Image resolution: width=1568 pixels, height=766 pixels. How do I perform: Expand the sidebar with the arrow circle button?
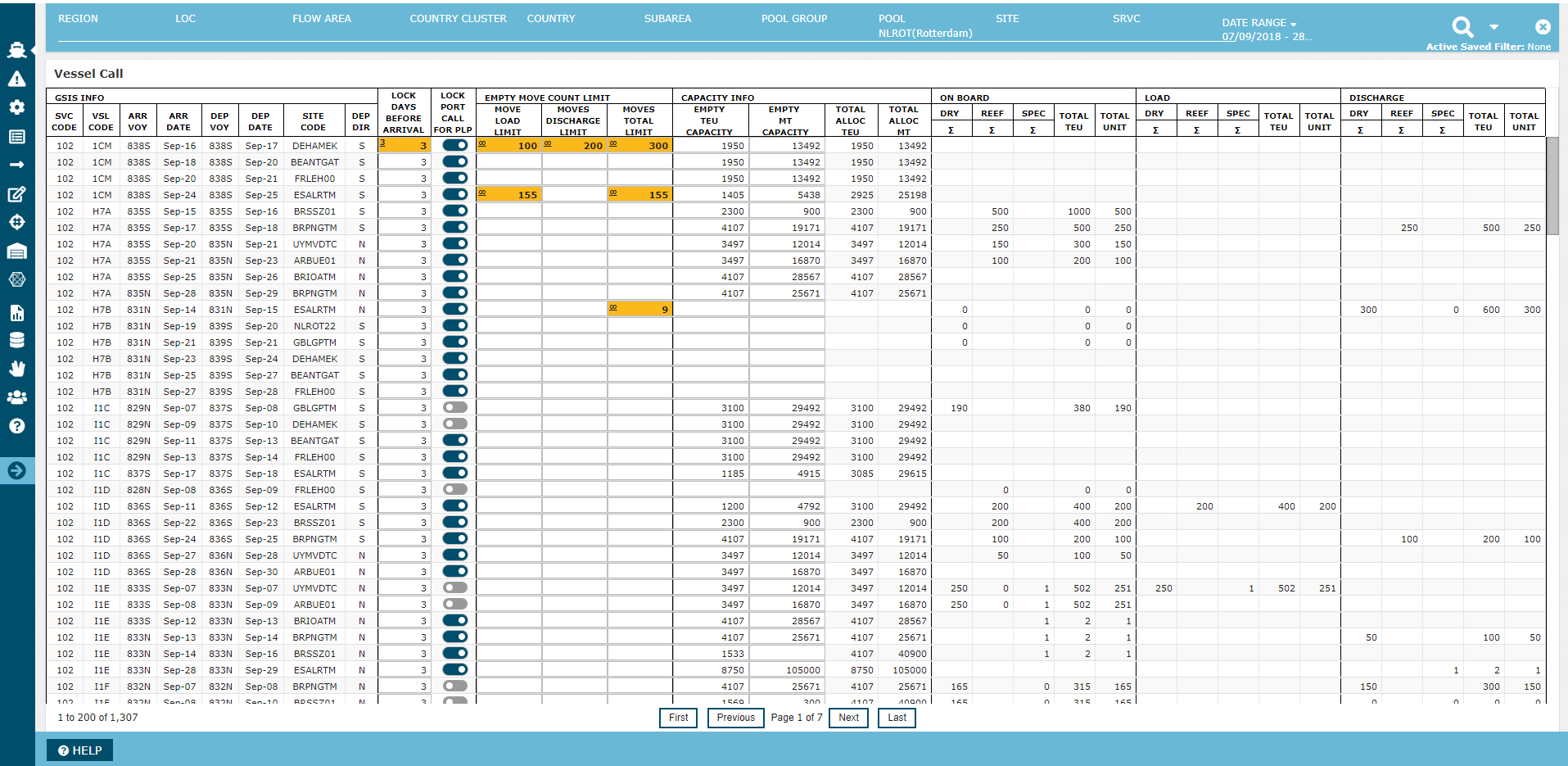(x=16, y=470)
